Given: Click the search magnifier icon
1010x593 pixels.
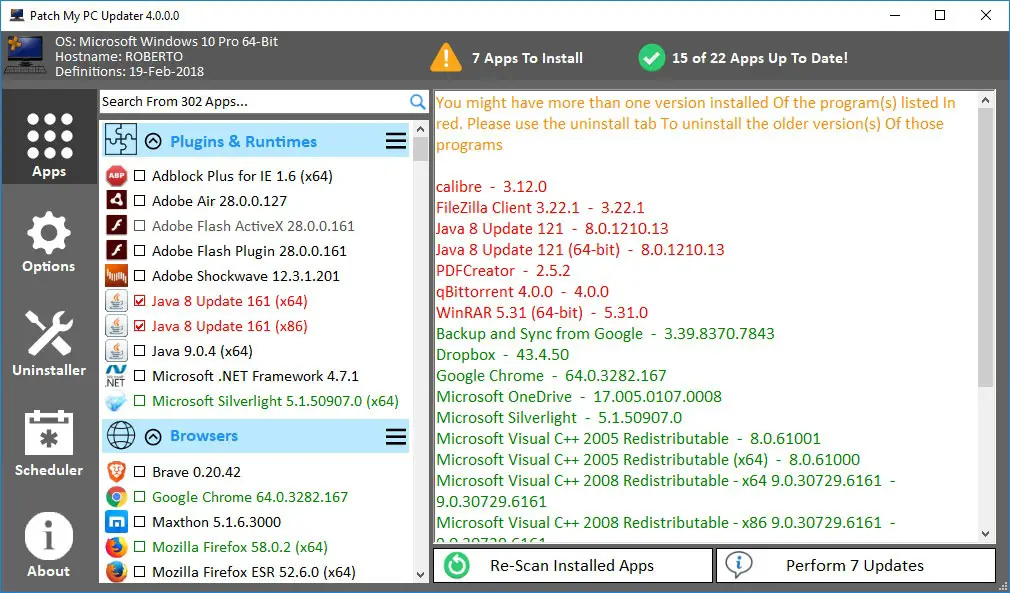Looking at the screenshot, I should 417,102.
